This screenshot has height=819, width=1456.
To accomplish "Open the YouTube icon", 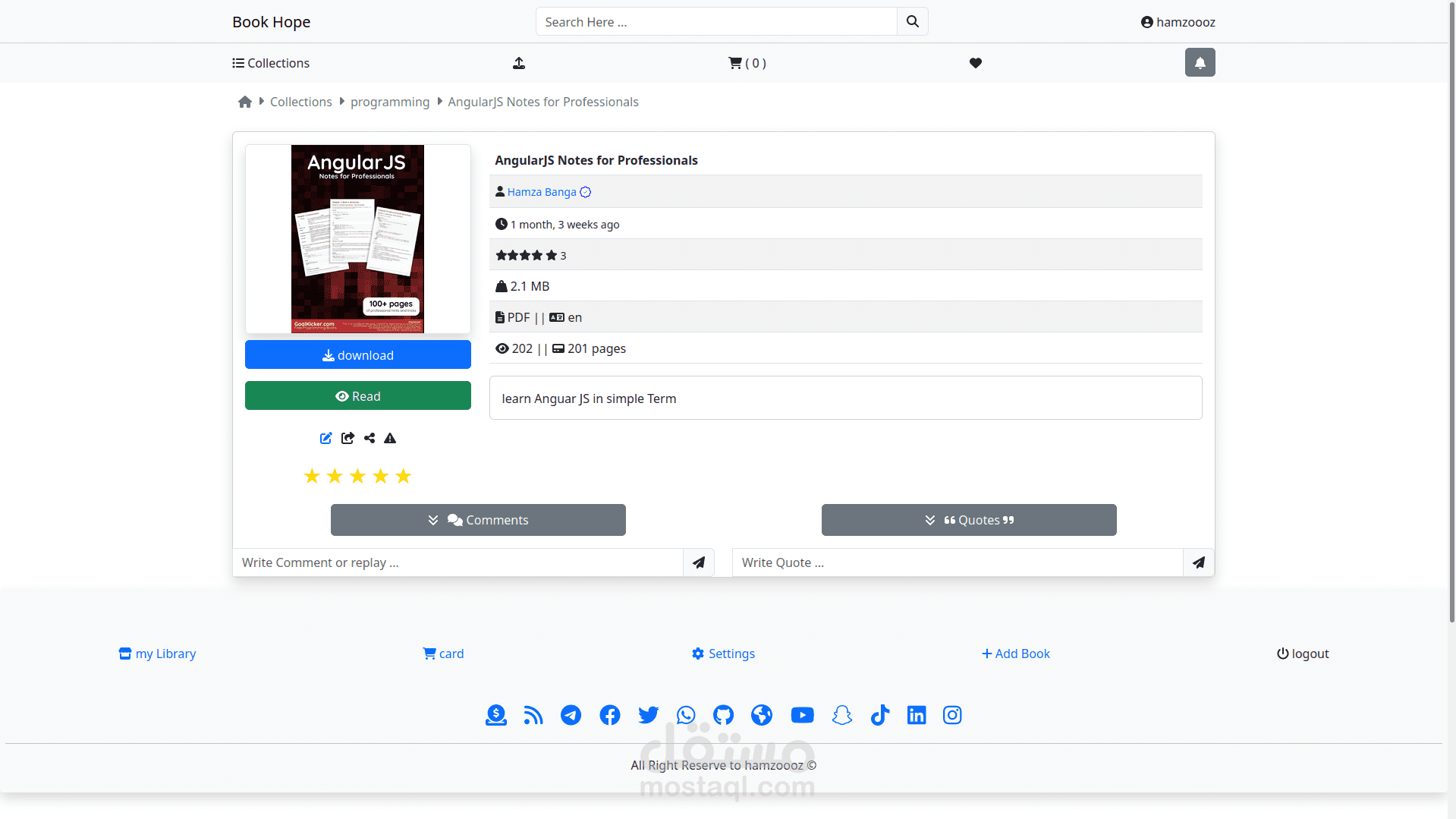I will click(x=803, y=715).
